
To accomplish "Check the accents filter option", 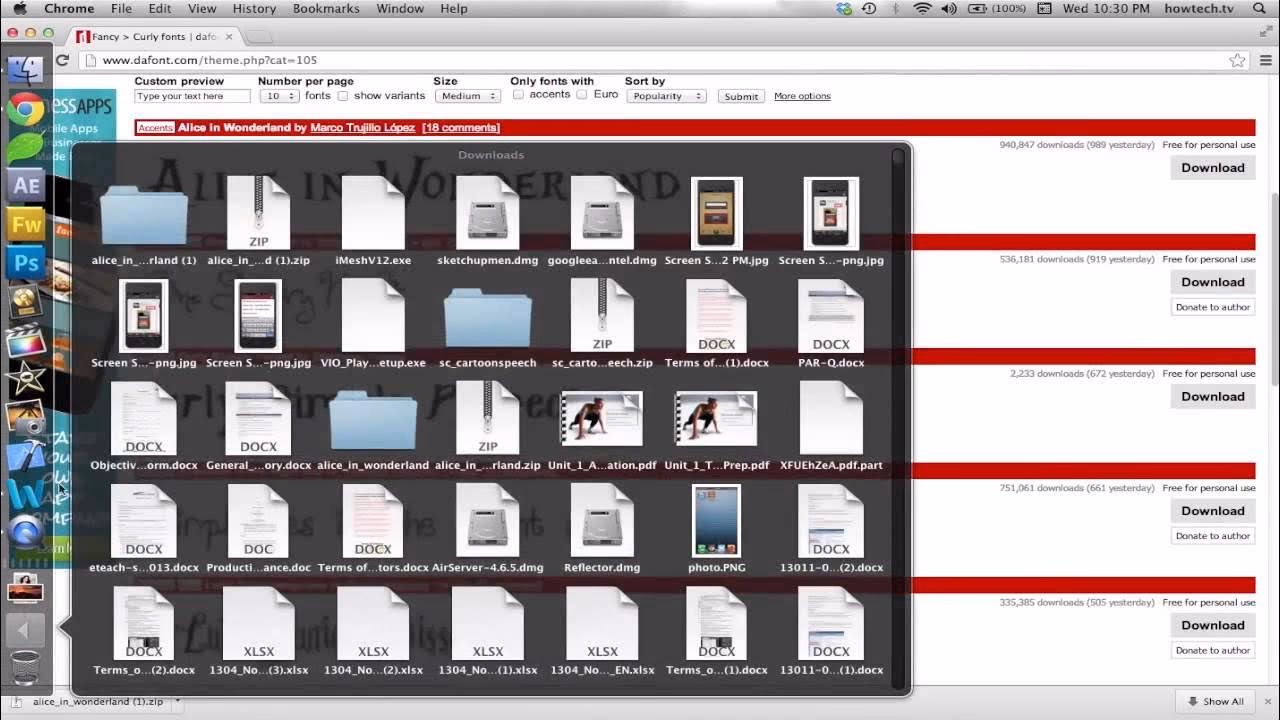I will [520, 95].
